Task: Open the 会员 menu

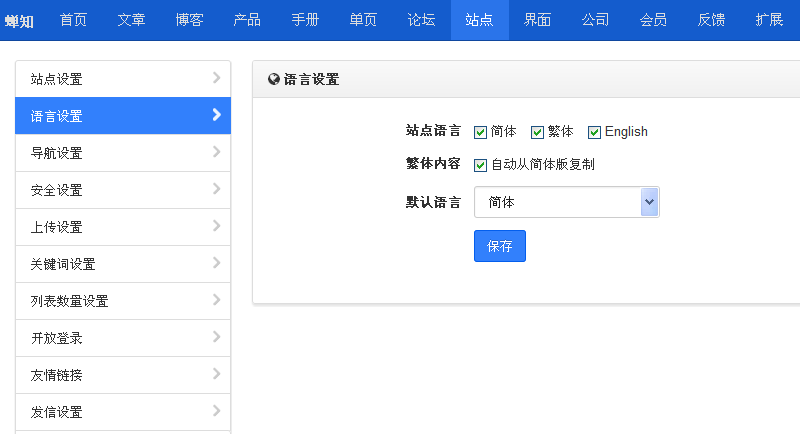Action: click(654, 20)
